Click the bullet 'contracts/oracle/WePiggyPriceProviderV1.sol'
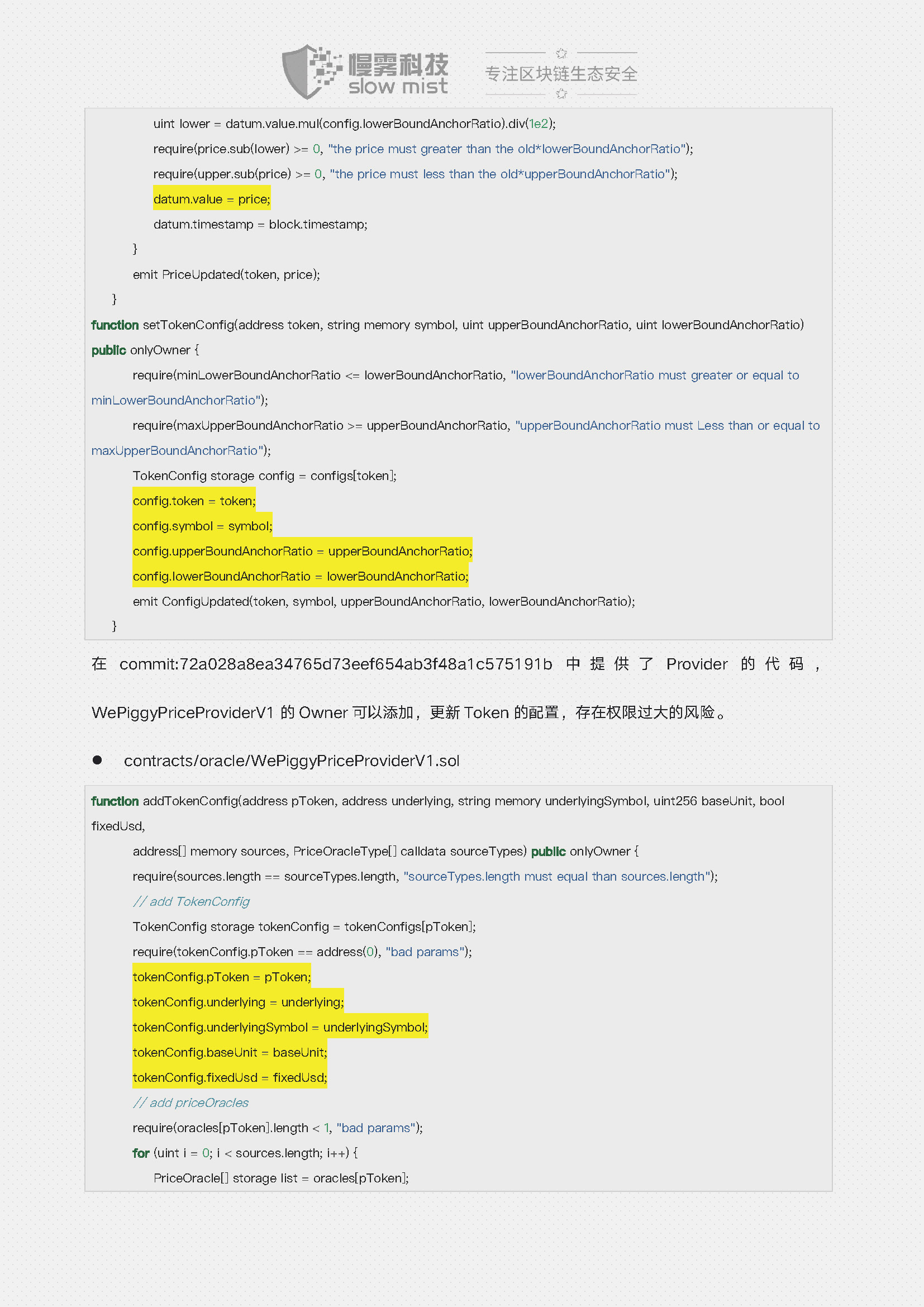The image size is (924, 1307). click(292, 761)
